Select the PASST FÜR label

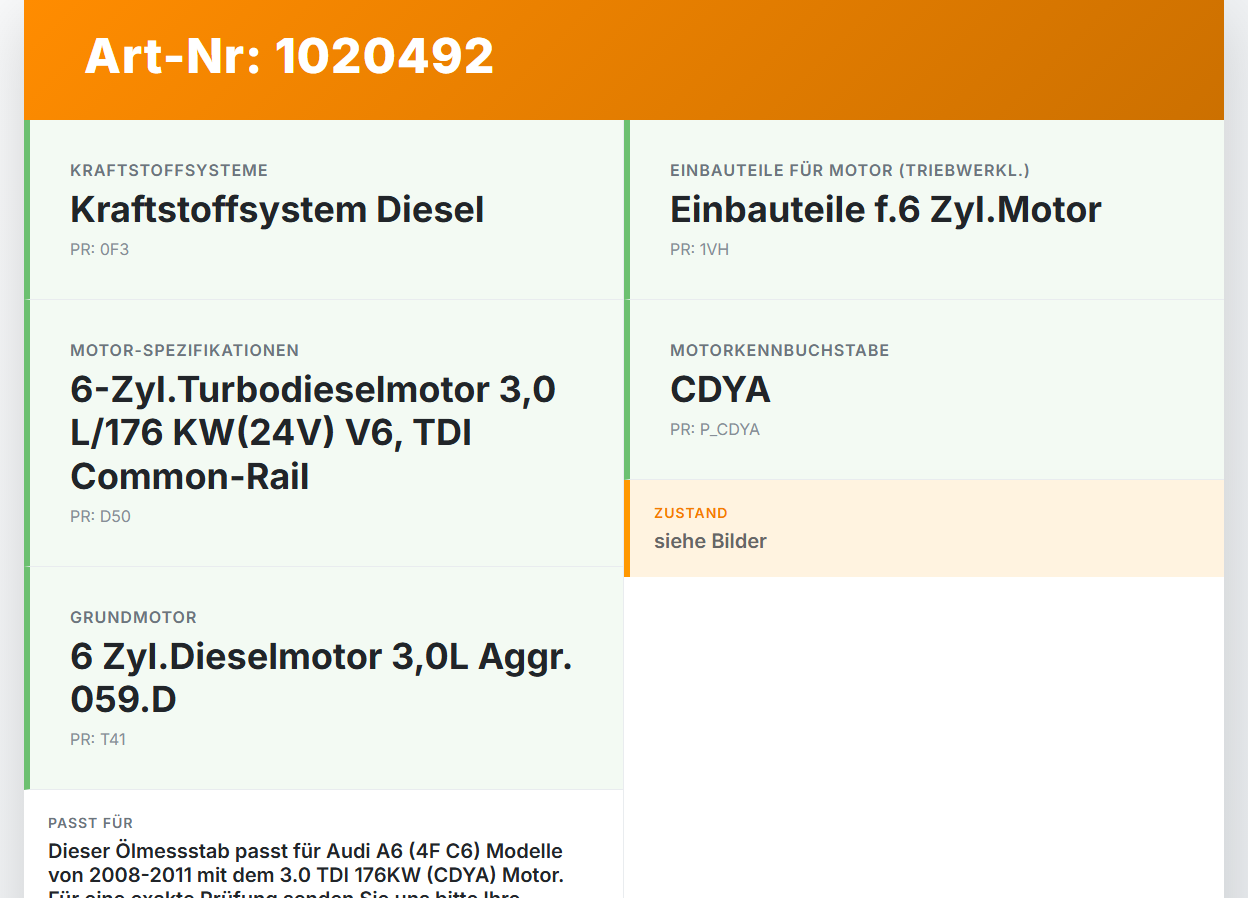91,823
